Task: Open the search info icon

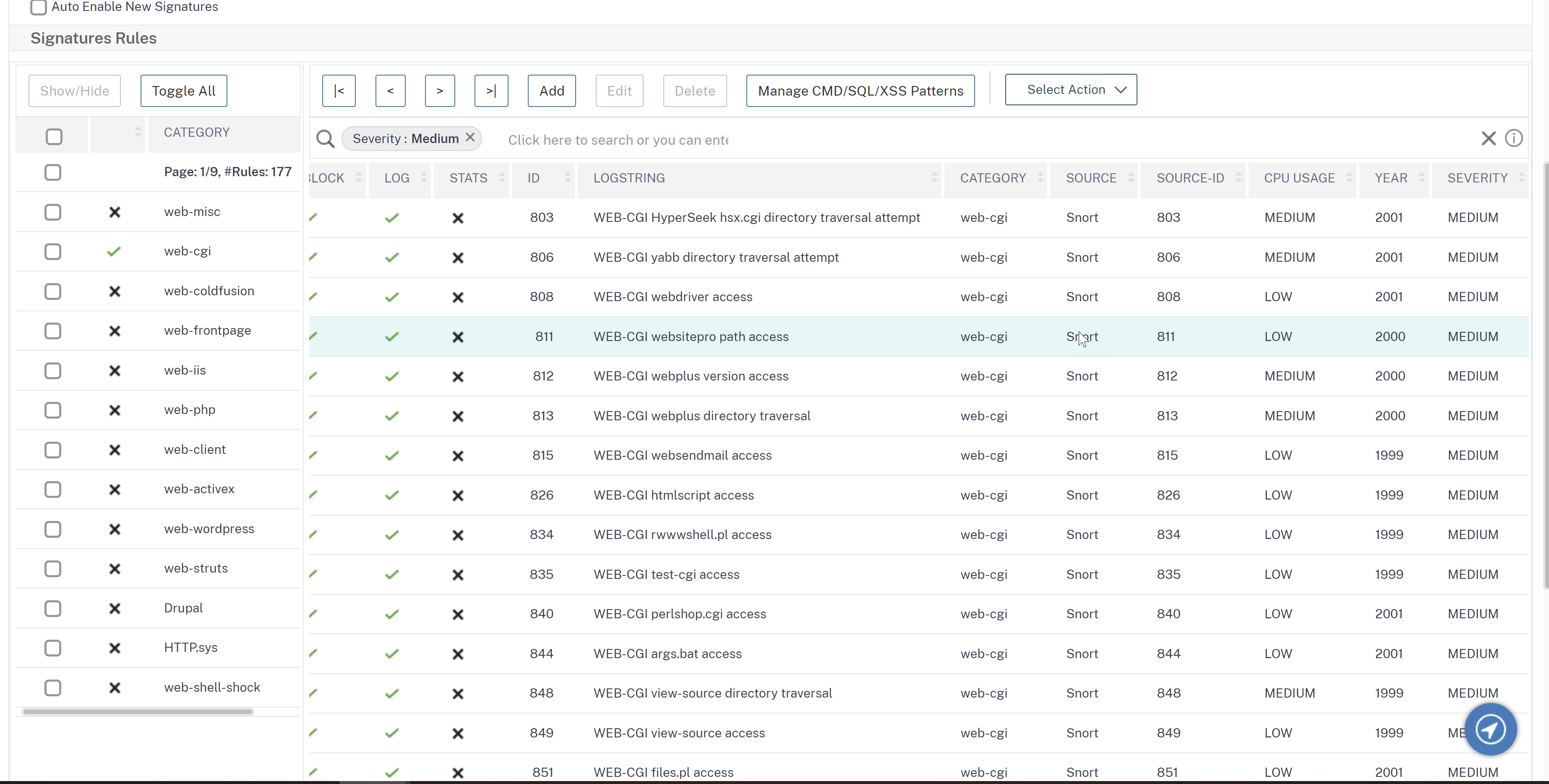Action: 1513,138
